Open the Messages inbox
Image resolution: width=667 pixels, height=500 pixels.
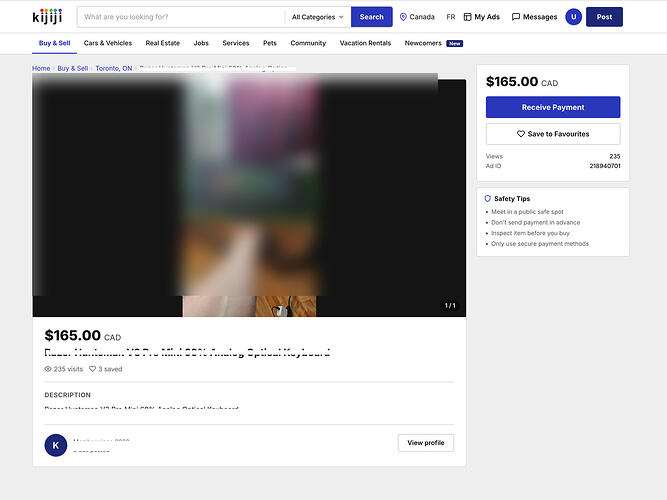(534, 17)
